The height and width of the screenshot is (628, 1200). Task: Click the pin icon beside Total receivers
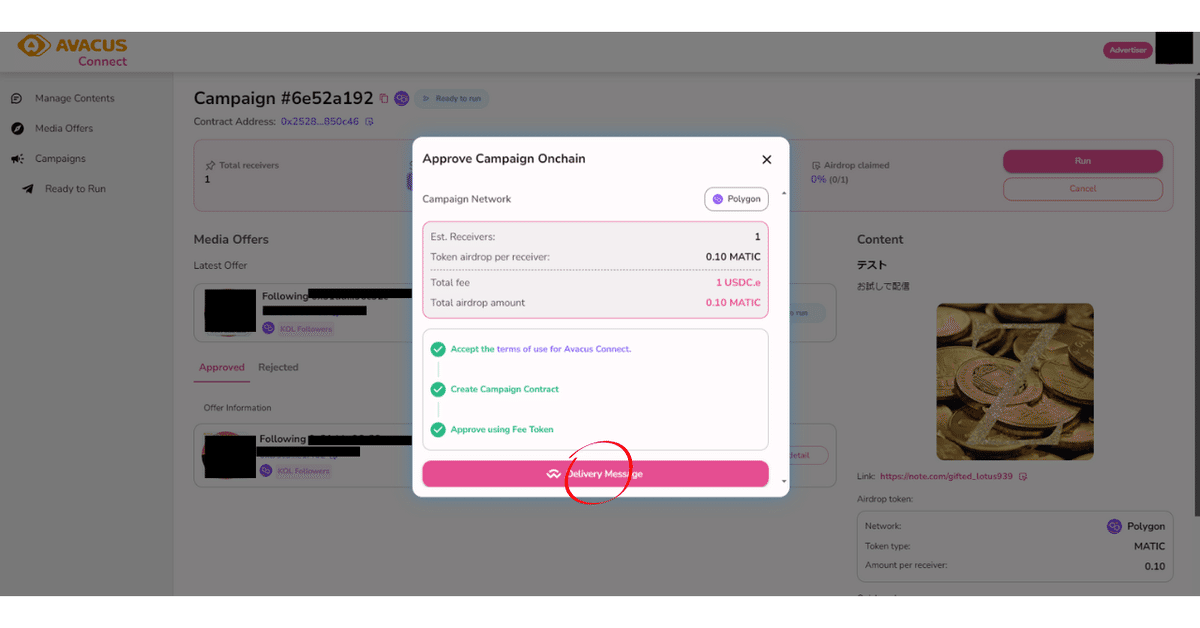210,165
